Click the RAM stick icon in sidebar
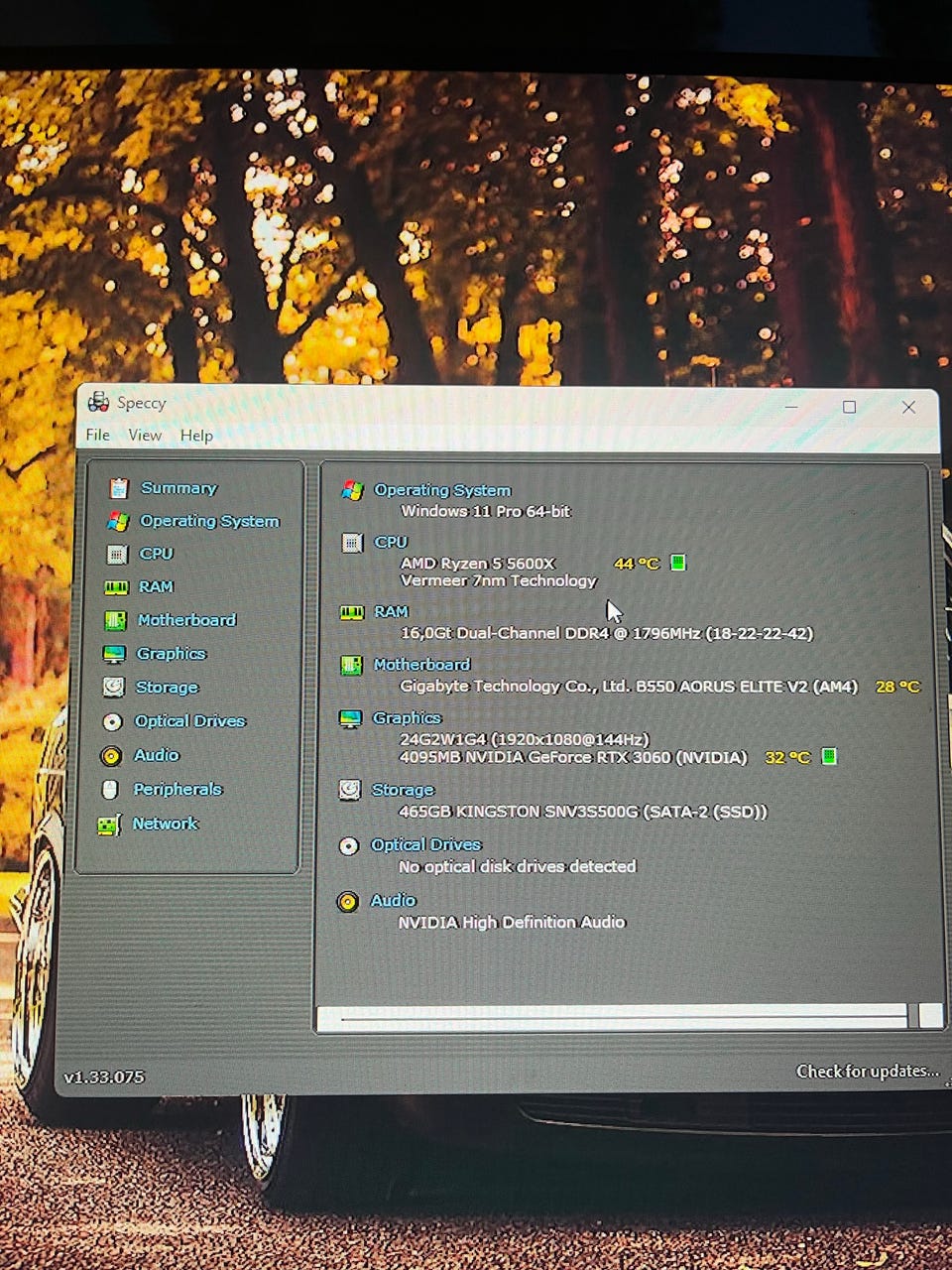Image resolution: width=952 pixels, height=1270 pixels. point(116,587)
